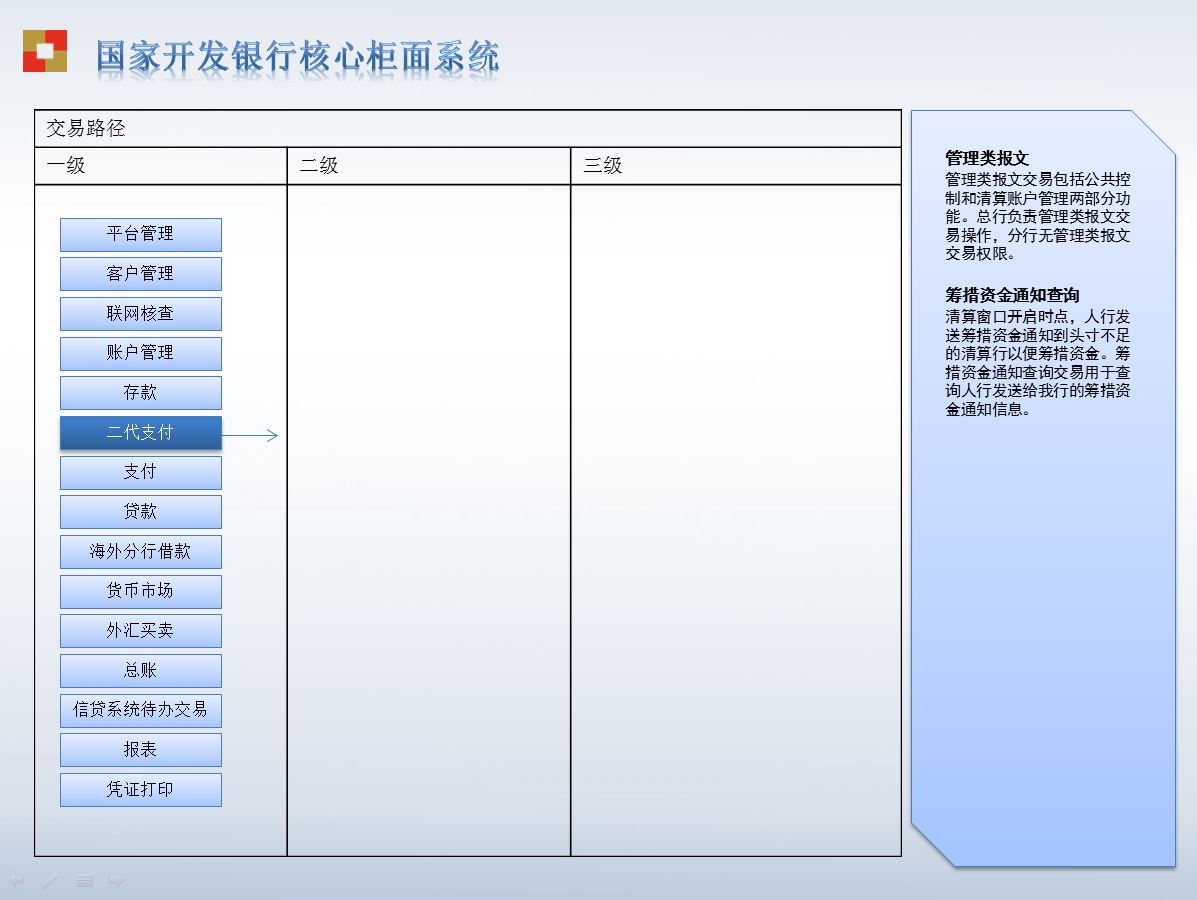This screenshot has width=1197, height=900.
Task: Open the slideshow menu icon
Action: pyautogui.click(x=84, y=880)
